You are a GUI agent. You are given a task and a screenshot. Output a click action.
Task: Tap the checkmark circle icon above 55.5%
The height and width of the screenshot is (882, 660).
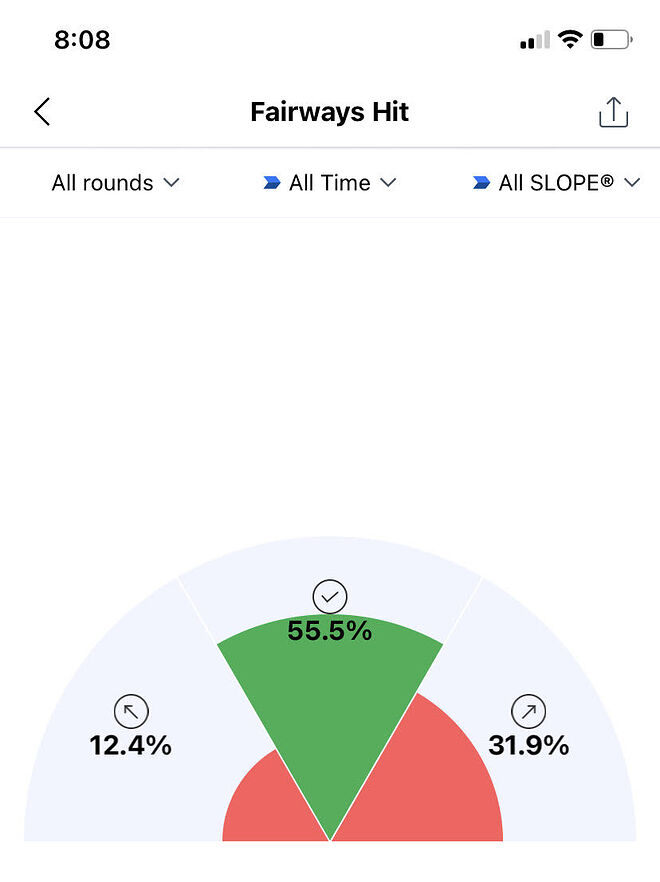click(330, 596)
